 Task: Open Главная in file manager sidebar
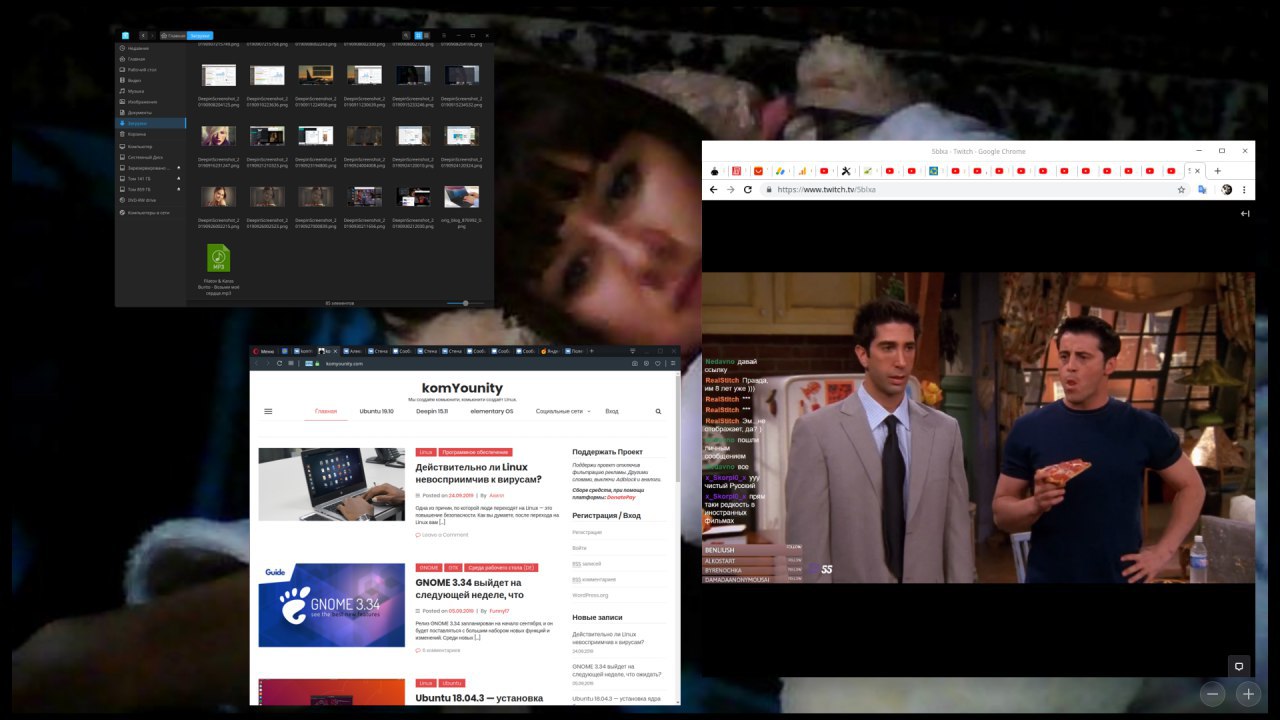click(150, 59)
